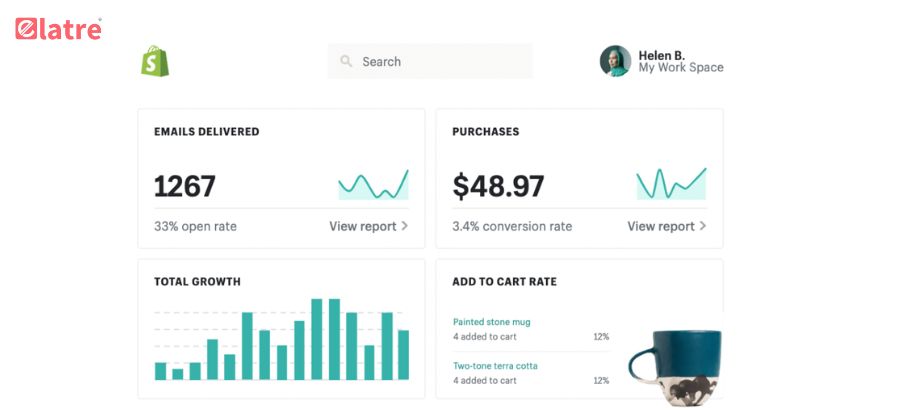Click the Helen B. name
900x410 pixels.
(x=661, y=55)
